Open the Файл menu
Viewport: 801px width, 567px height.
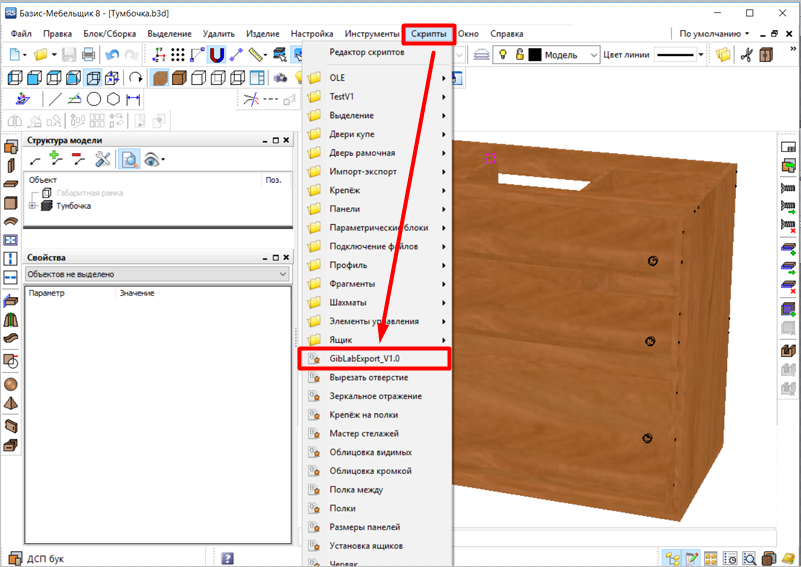click(x=21, y=34)
